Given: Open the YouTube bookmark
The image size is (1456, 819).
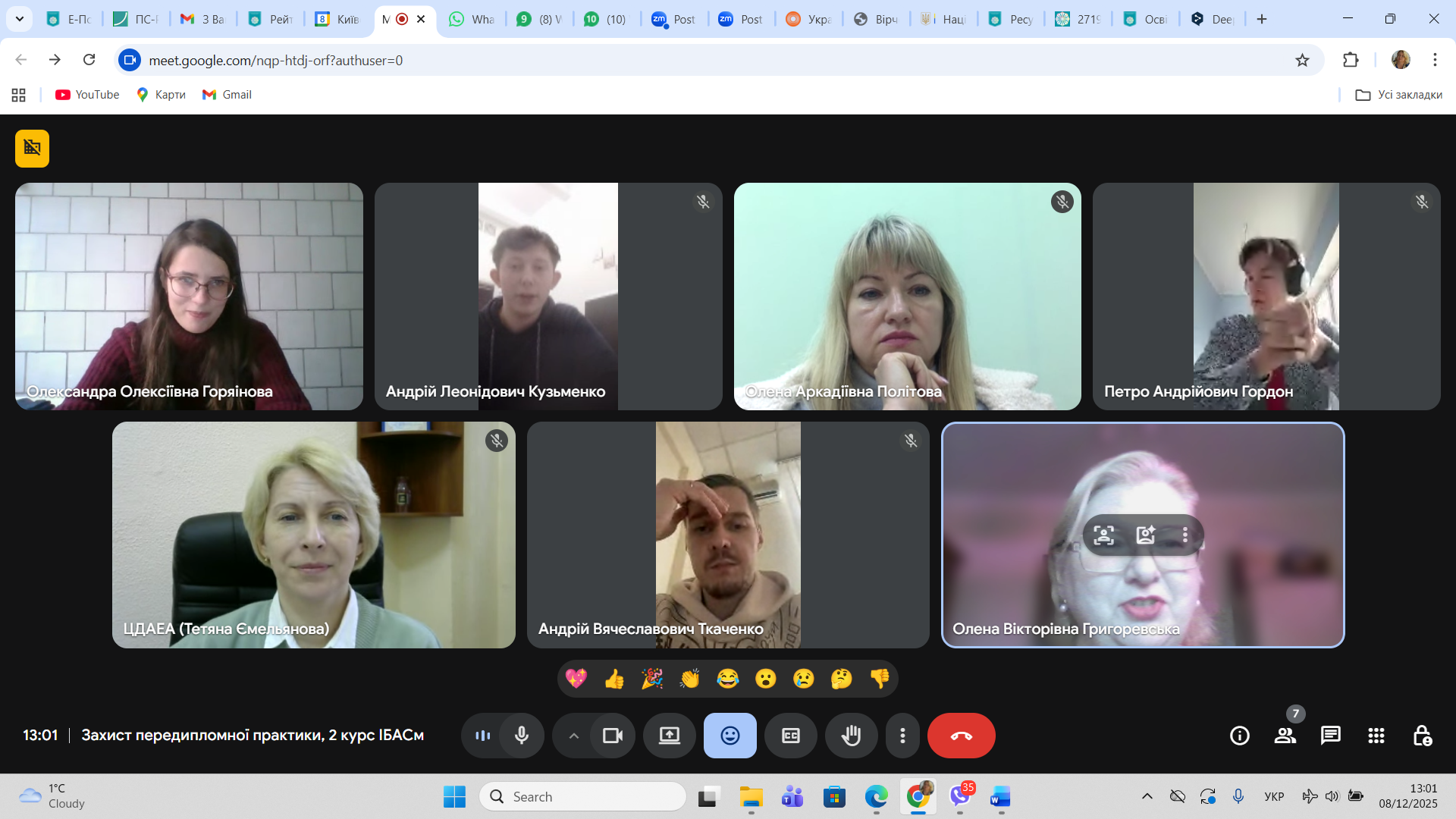Looking at the screenshot, I should 87,95.
